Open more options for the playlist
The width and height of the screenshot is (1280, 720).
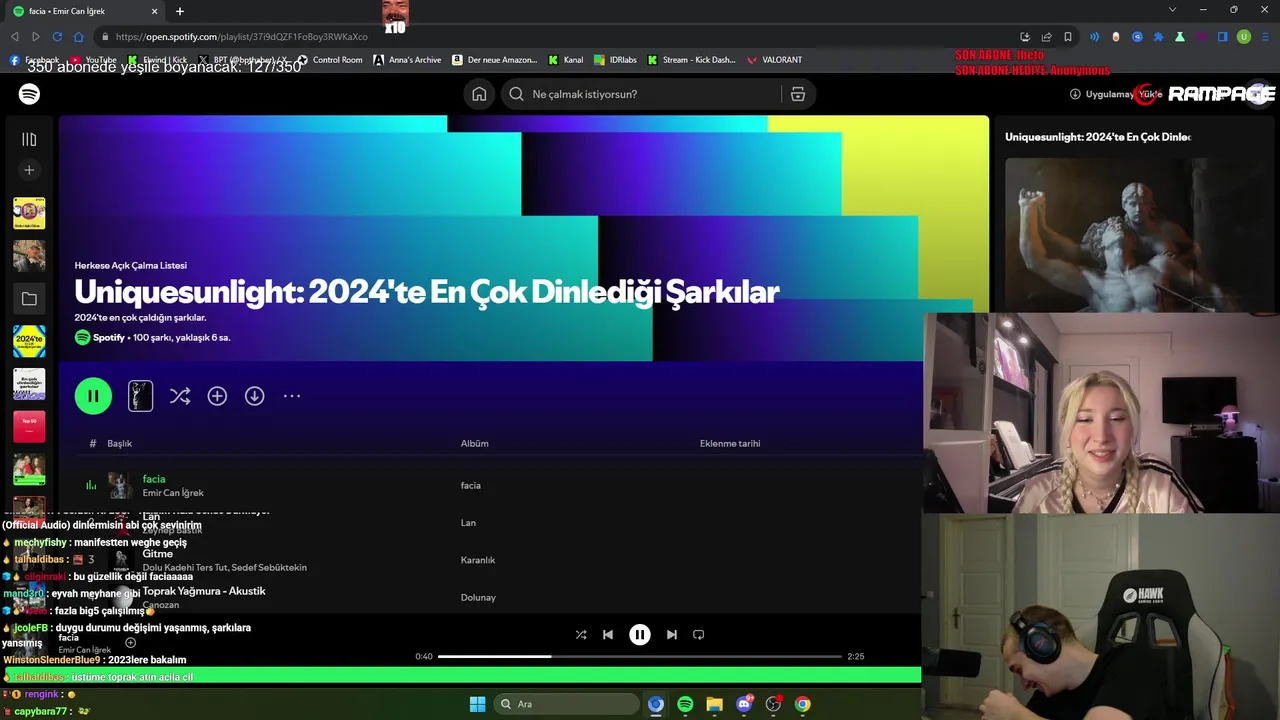coord(292,396)
